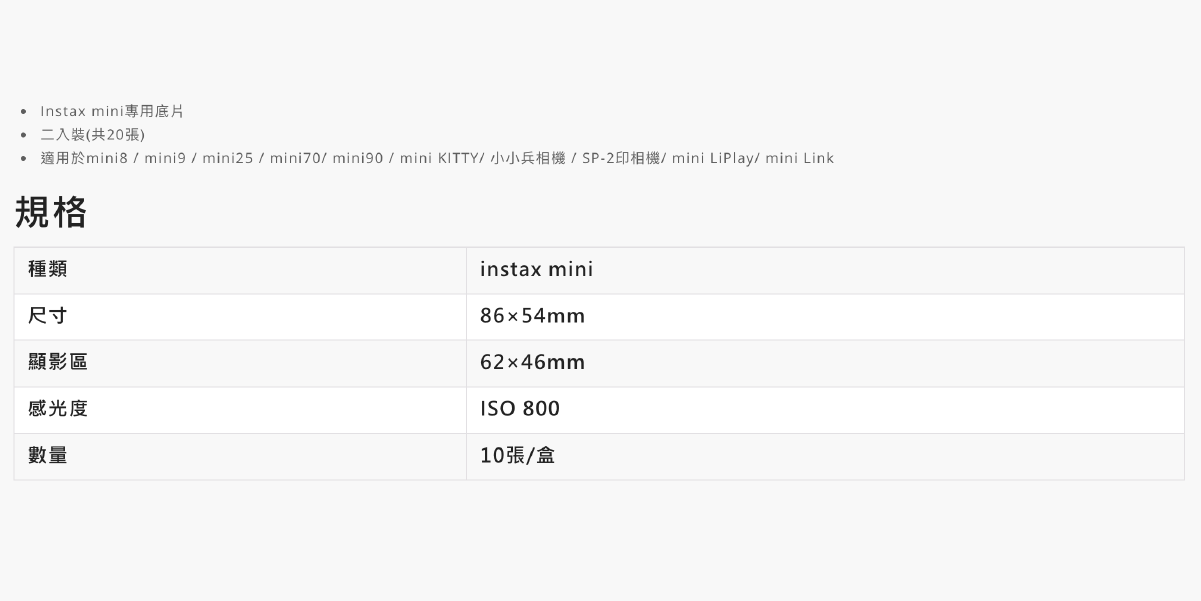
Task: Select the 二入裝(共20張) list item
Action: pyautogui.click(x=92, y=134)
